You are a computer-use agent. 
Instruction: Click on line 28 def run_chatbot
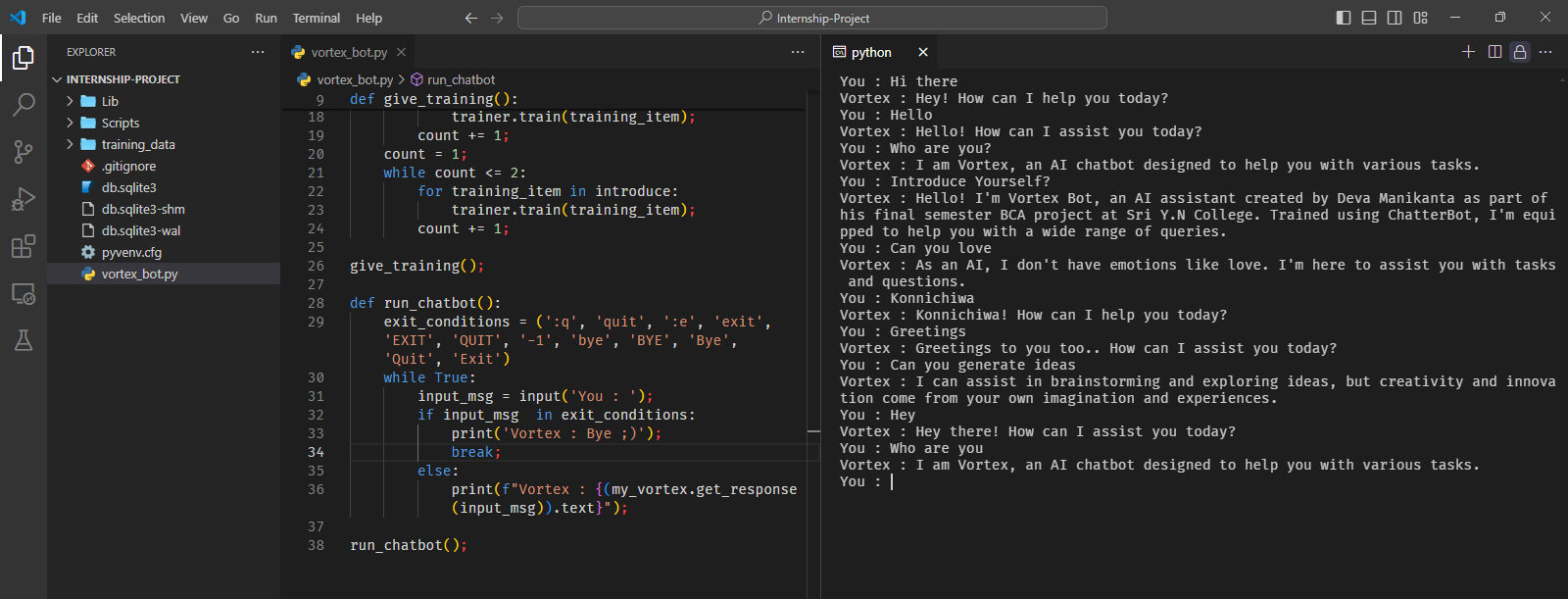pyautogui.click(x=425, y=303)
